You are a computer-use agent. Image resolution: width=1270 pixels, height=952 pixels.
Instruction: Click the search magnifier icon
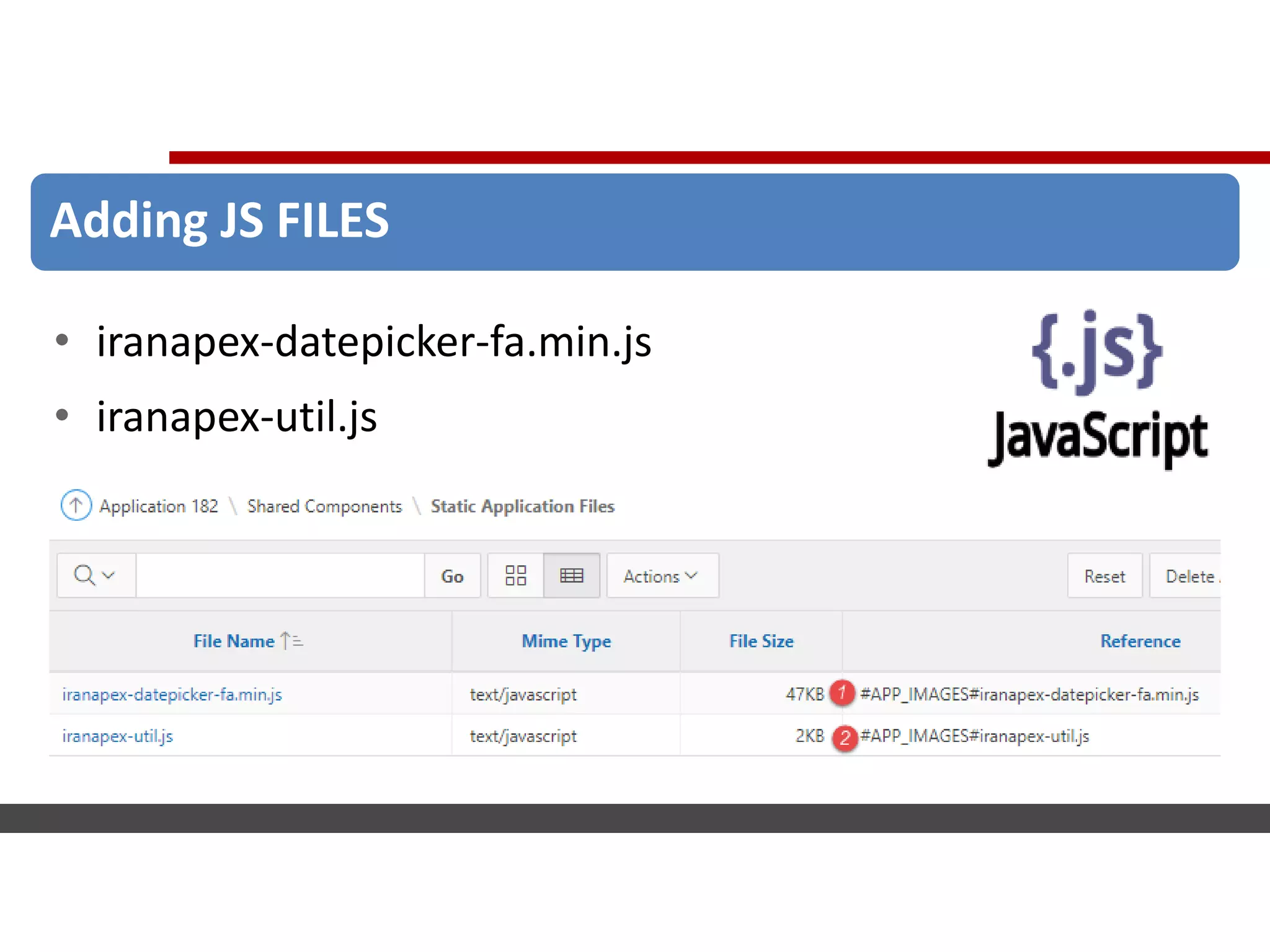pos(84,575)
